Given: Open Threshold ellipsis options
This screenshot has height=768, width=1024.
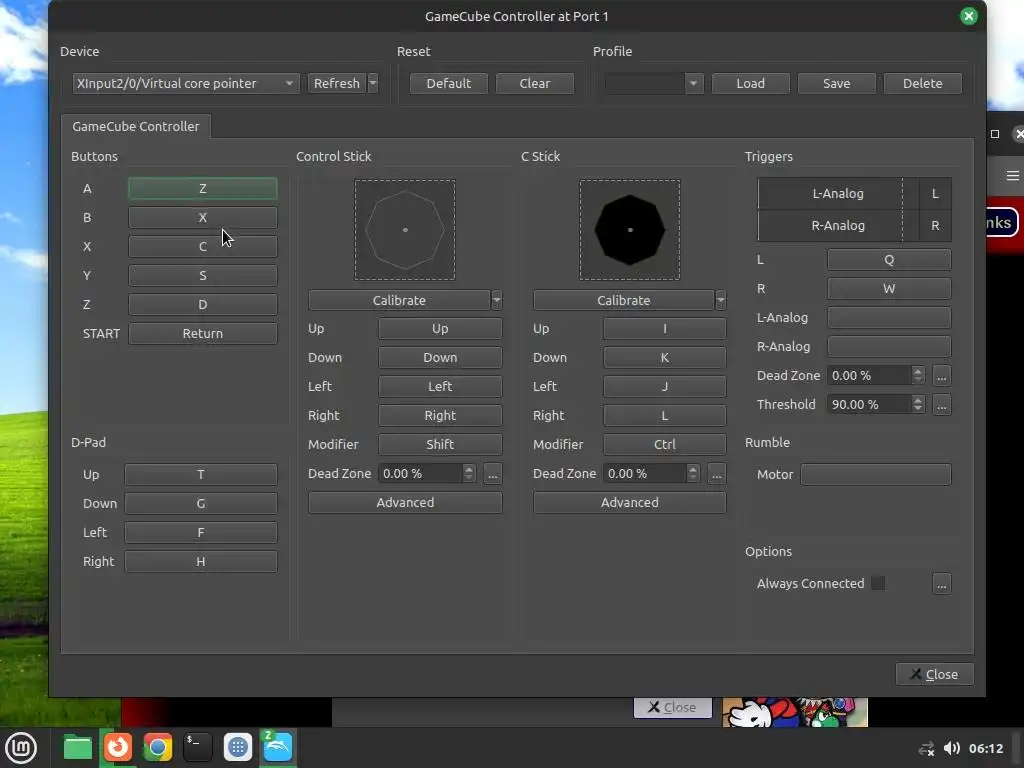Looking at the screenshot, I should (942, 404).
